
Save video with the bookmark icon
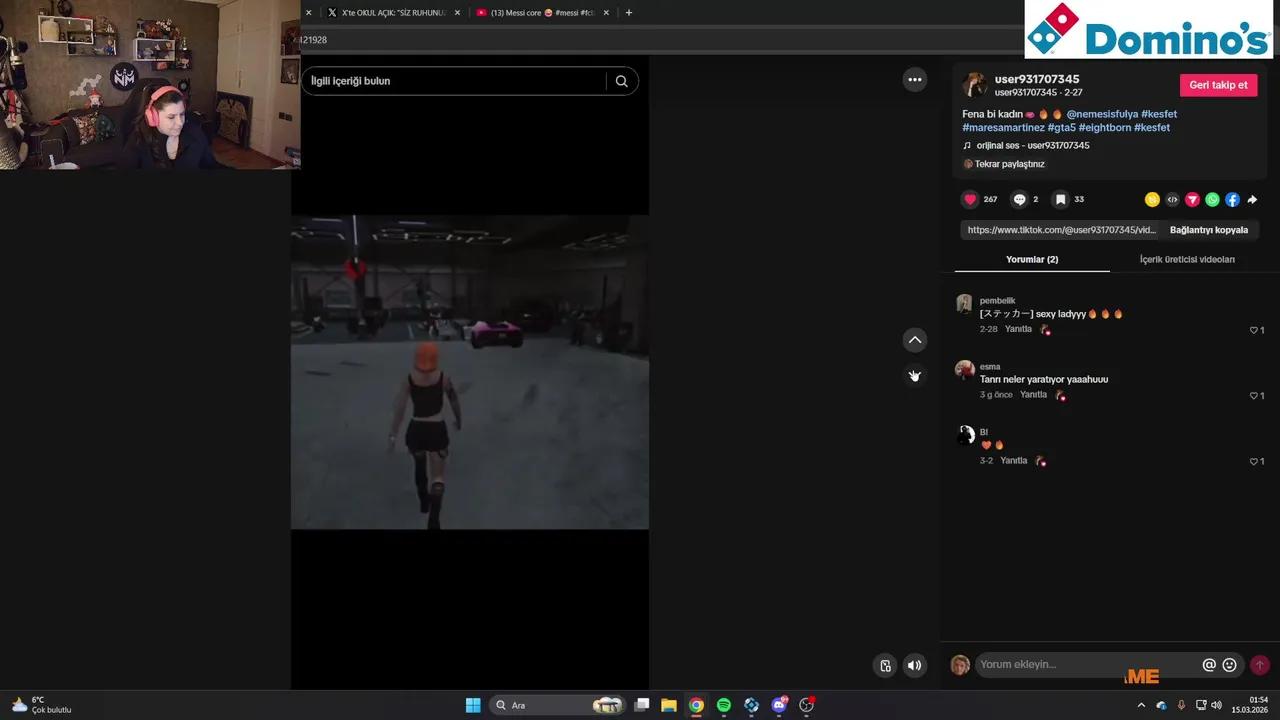(x=1061, y=199)
